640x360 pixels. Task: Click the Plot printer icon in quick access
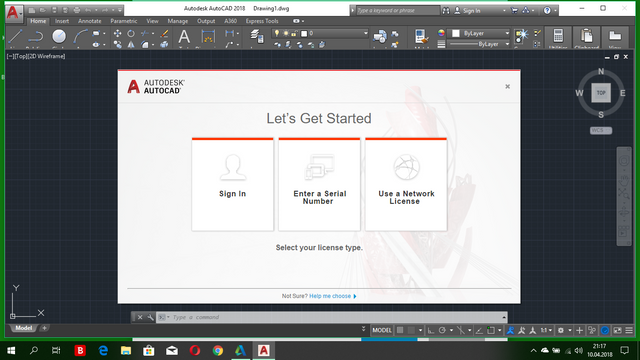[77, 10]
